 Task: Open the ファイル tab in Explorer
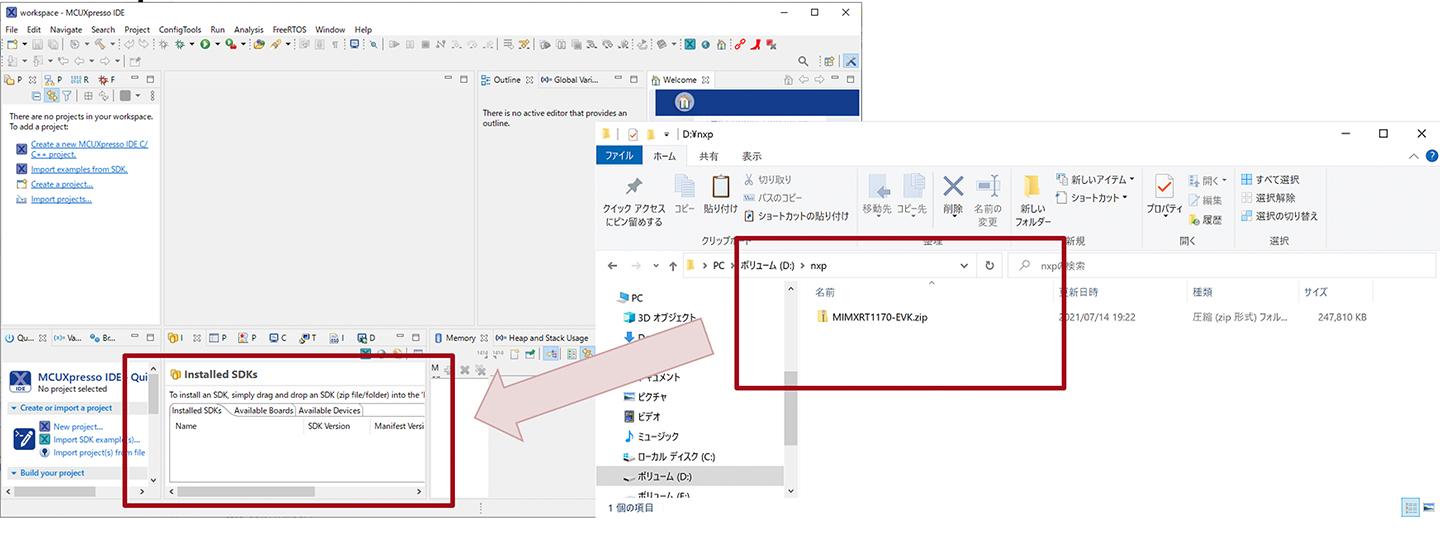[619, 156]
